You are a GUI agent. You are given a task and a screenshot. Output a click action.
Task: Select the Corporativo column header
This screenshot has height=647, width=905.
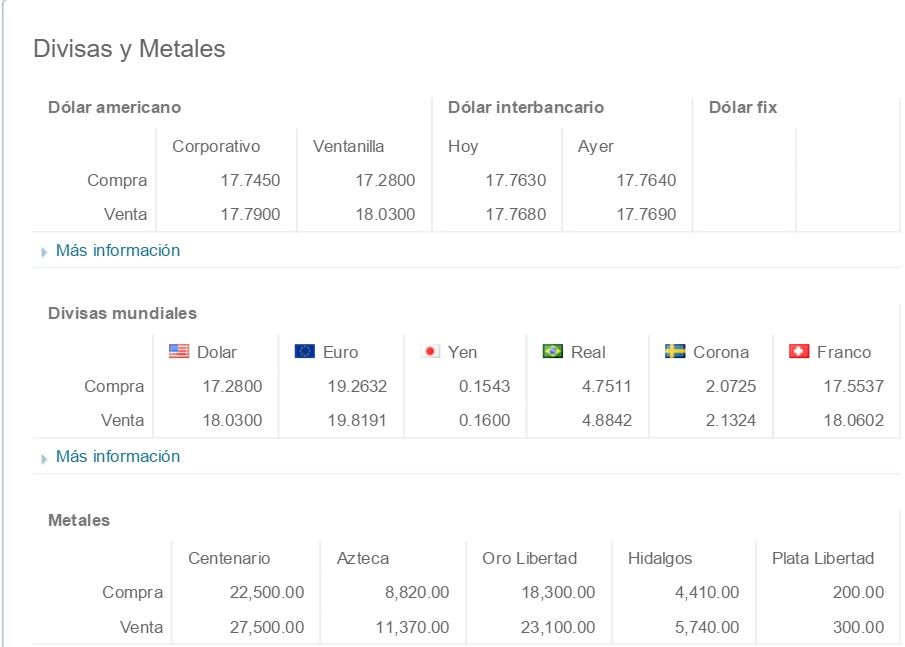point(216,146)
